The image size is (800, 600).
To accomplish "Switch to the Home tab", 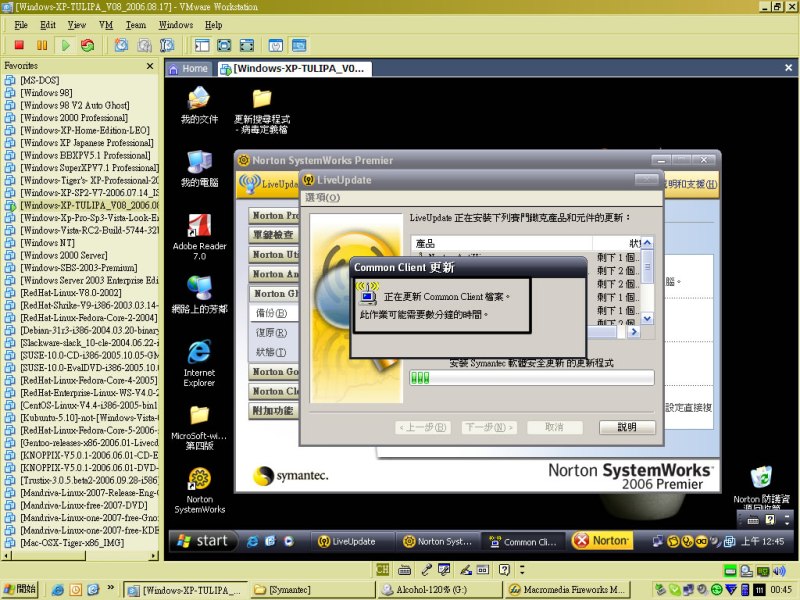I will 189,68.
